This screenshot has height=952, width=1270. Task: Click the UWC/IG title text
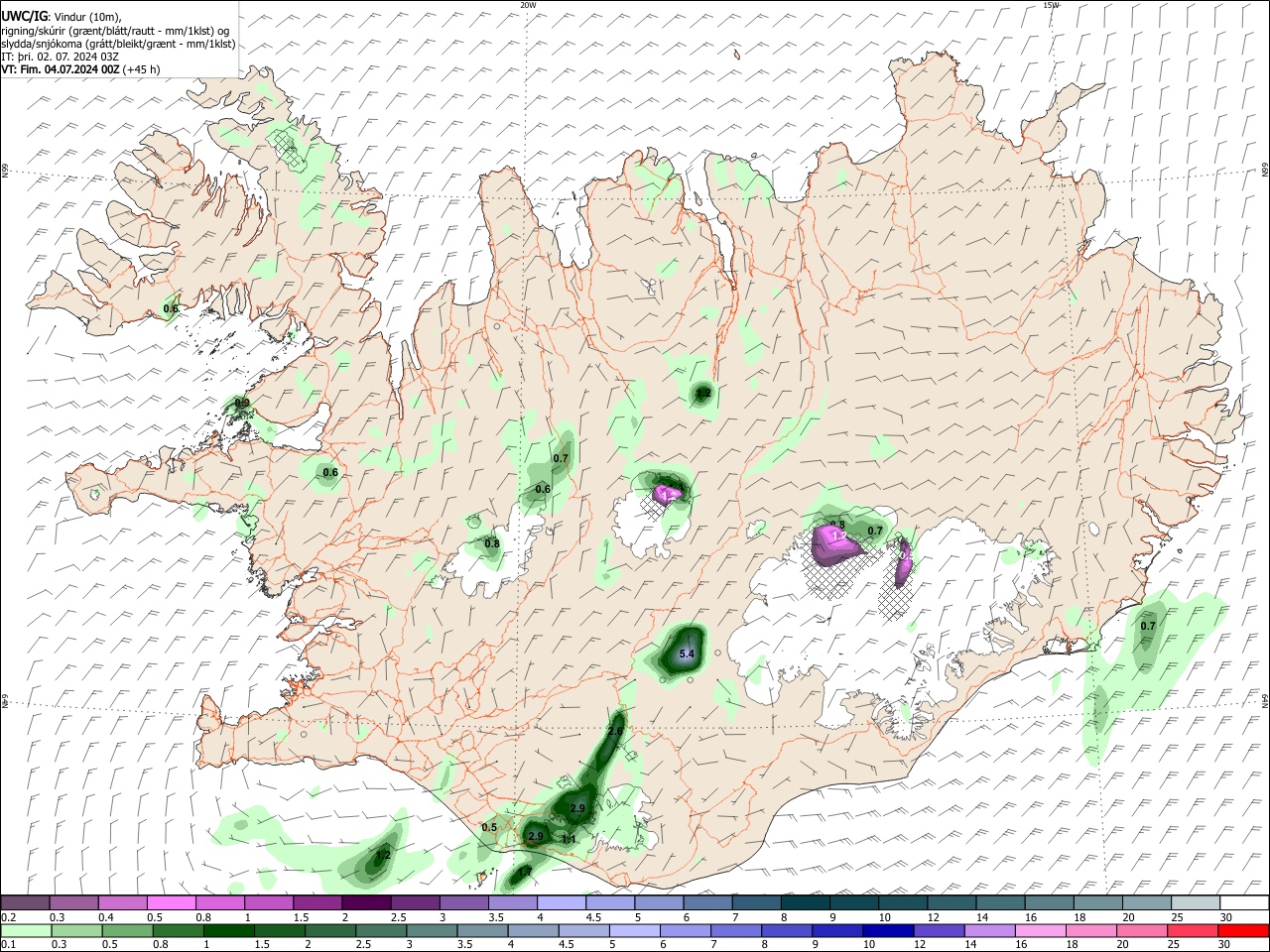[x=24, y=16]
